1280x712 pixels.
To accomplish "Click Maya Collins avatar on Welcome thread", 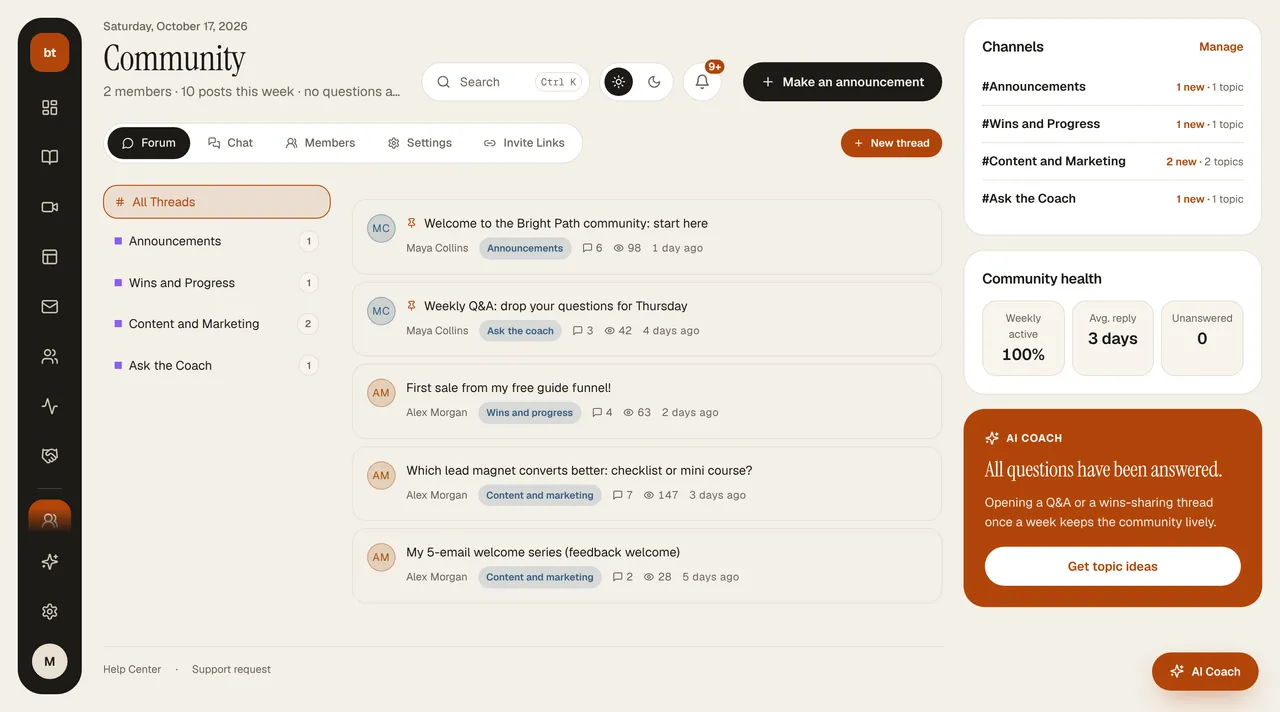I will (x=381, y=228).
